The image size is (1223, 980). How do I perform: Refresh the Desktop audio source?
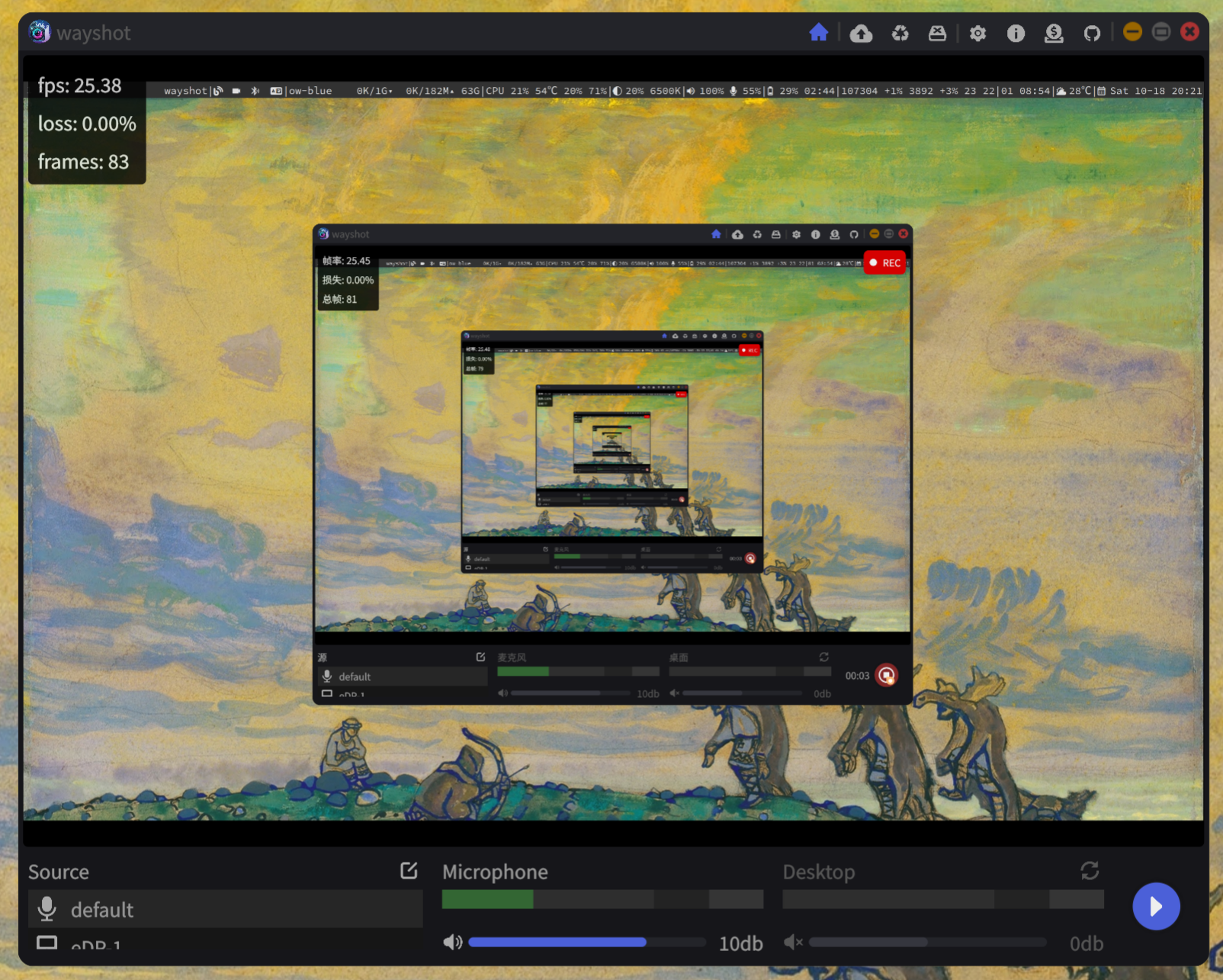(x=1090, y=870)
